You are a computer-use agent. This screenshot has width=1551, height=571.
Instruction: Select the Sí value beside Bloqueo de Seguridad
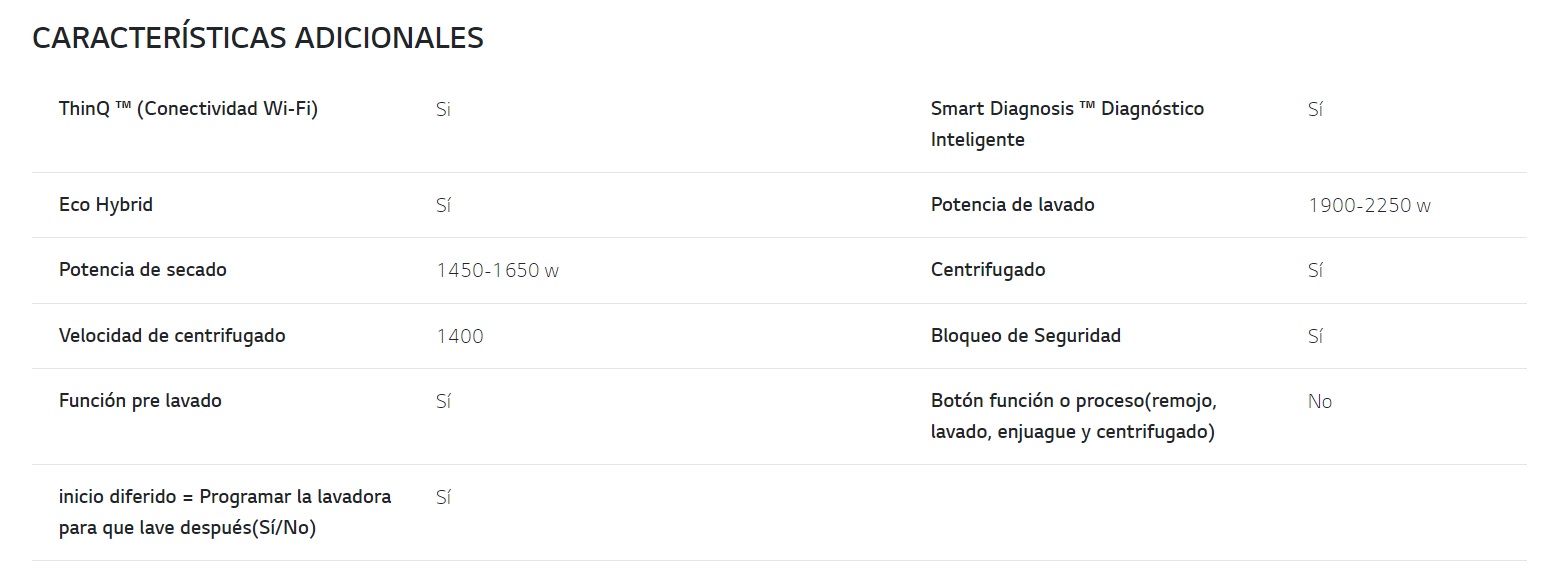1316,337
